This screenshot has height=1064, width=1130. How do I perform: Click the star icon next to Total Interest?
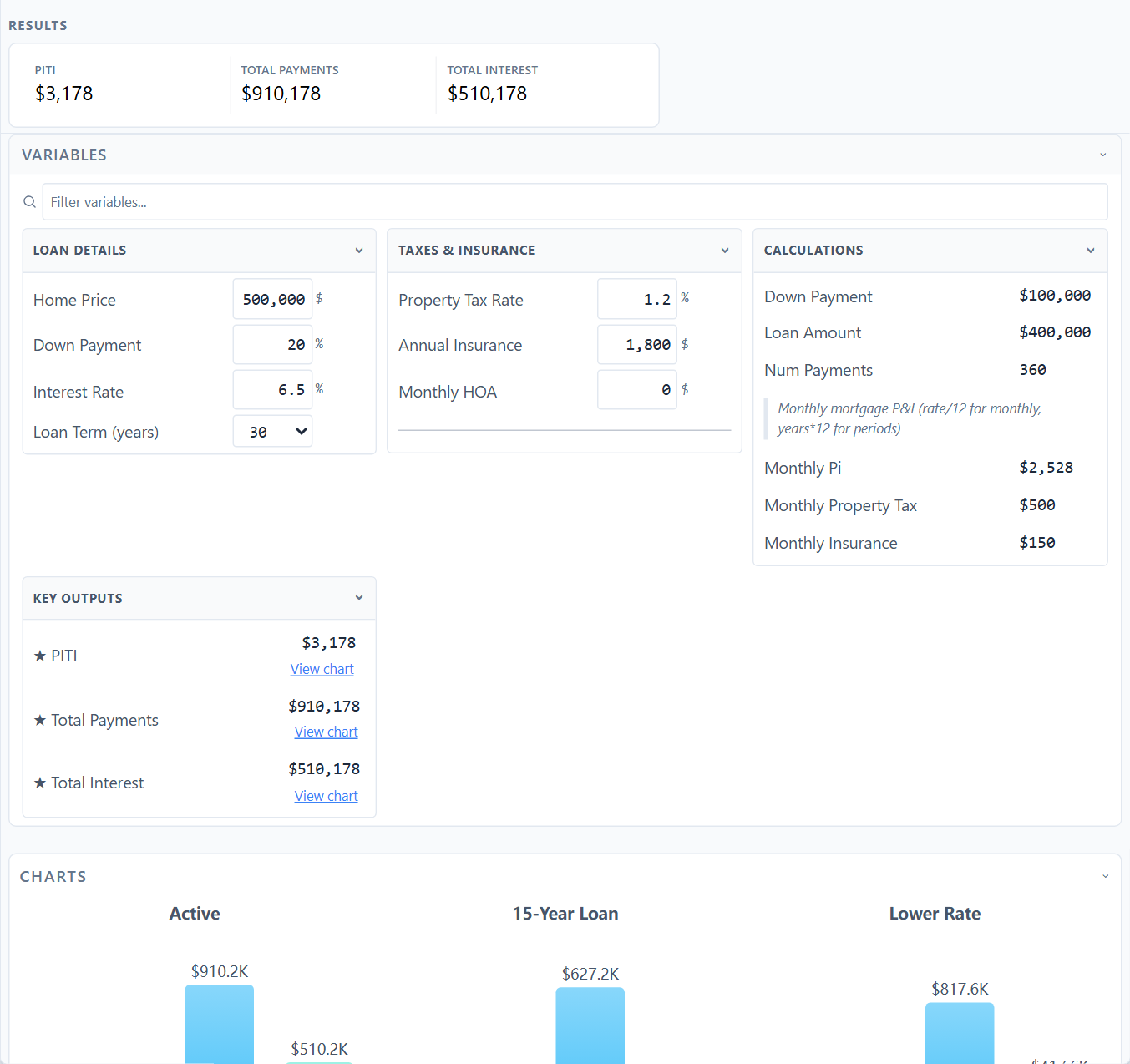click(40, 783)
